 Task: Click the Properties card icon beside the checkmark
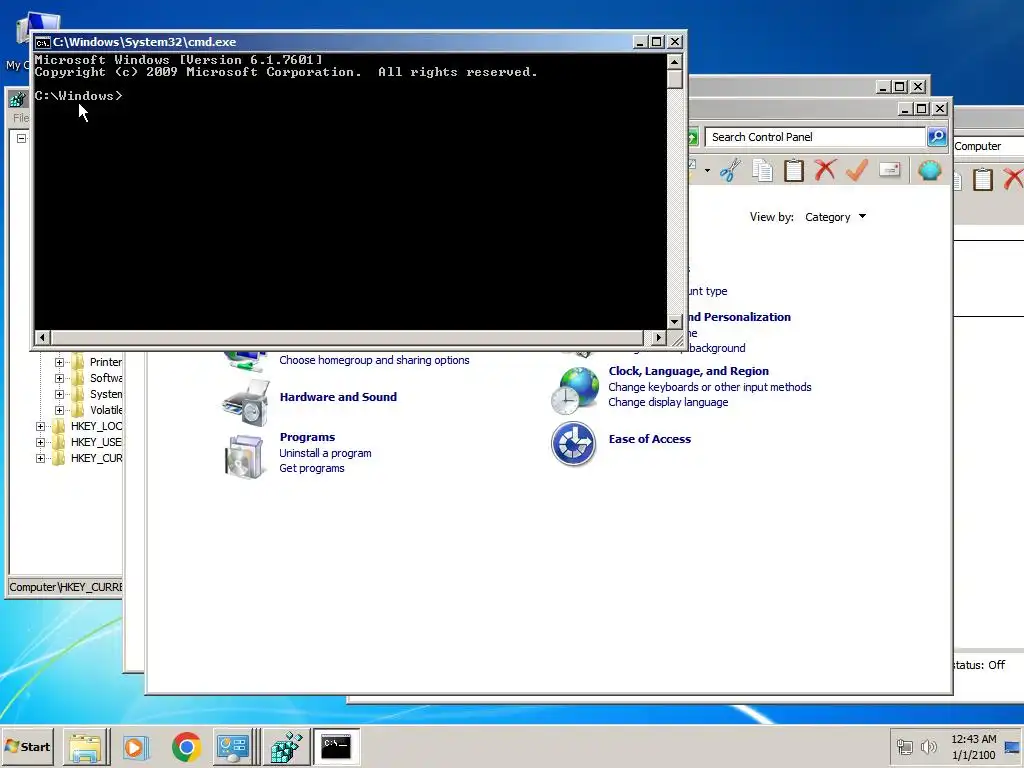coord(889,170)
